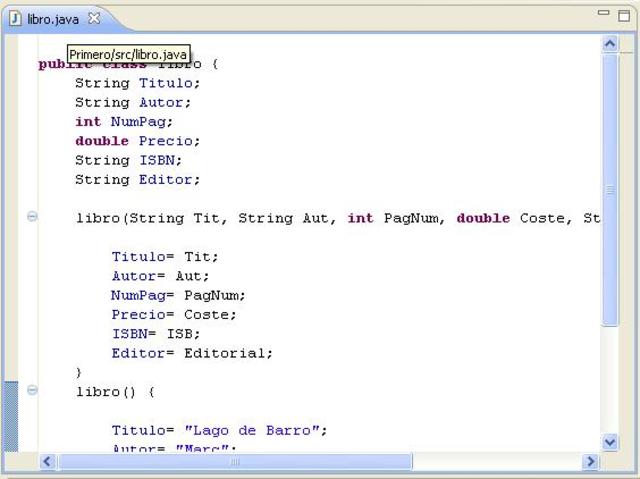Click the 'public' keyword

65,64
